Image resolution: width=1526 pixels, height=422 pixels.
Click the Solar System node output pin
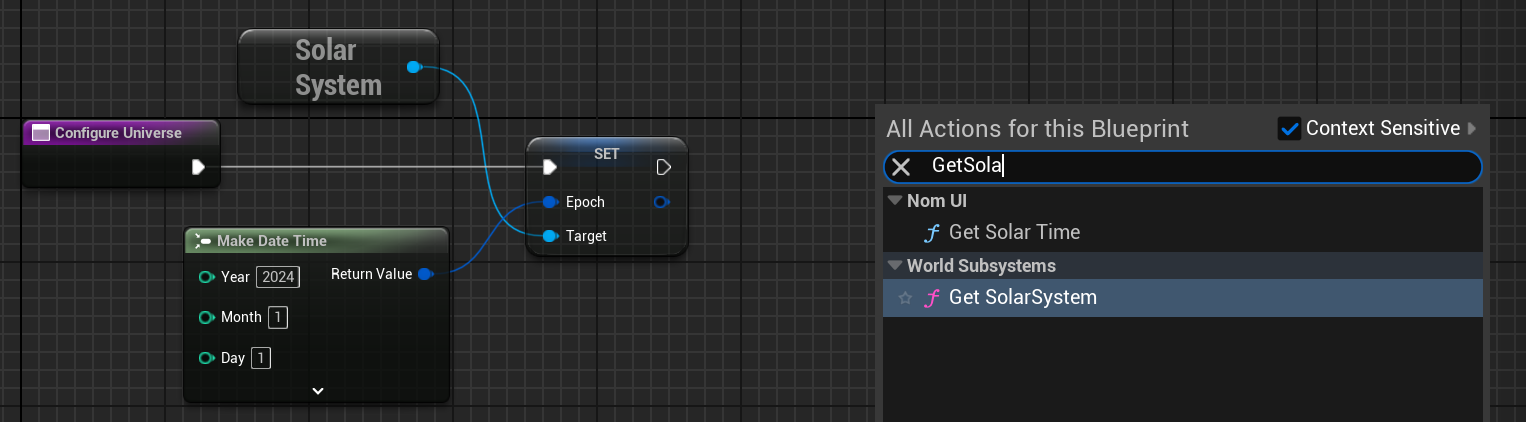[413, 67]
